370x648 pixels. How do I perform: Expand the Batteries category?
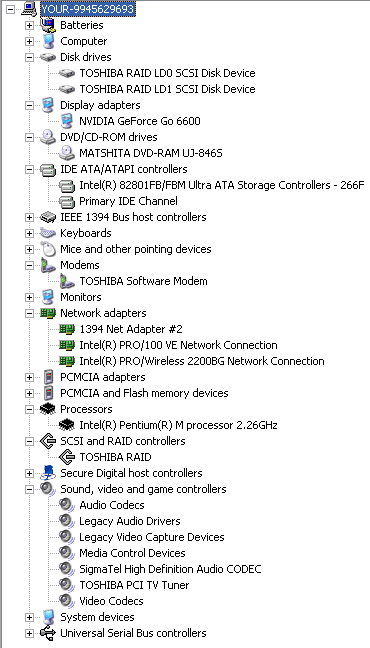29,26
